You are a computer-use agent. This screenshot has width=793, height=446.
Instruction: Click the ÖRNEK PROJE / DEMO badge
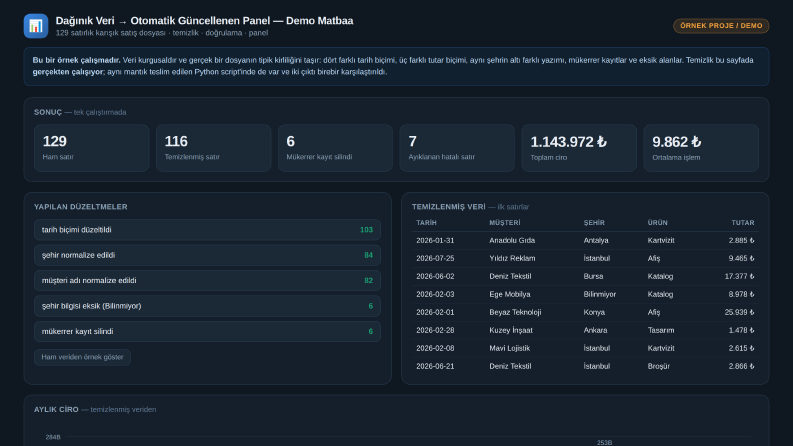click(721, 26)
